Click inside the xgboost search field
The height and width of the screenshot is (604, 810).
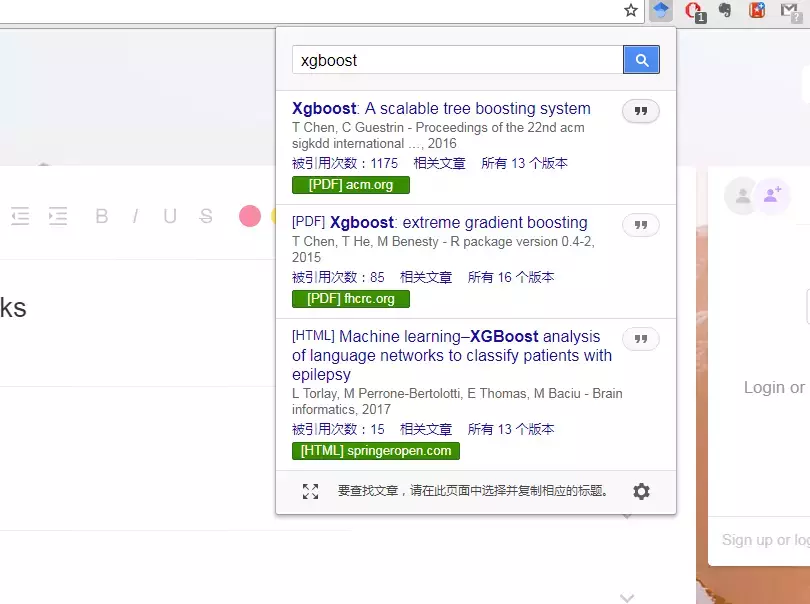458,60
